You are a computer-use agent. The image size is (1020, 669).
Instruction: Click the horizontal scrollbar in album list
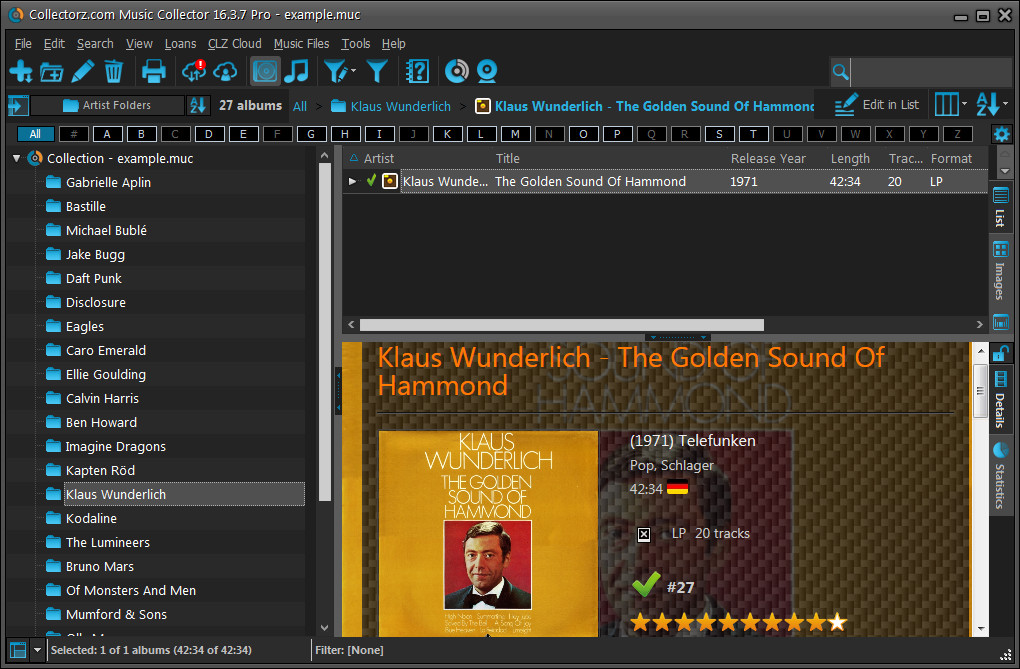561,324
